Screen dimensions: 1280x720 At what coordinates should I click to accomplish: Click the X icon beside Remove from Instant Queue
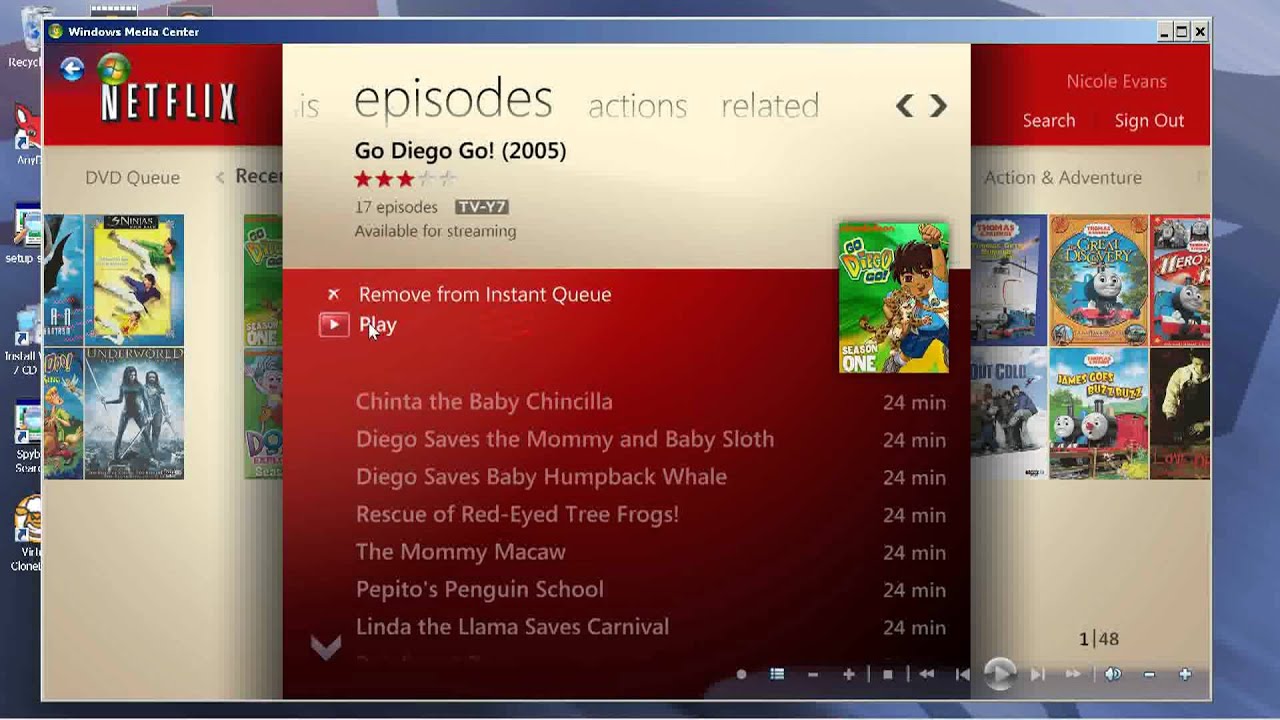pyautogui.click(x=334, y=294)
